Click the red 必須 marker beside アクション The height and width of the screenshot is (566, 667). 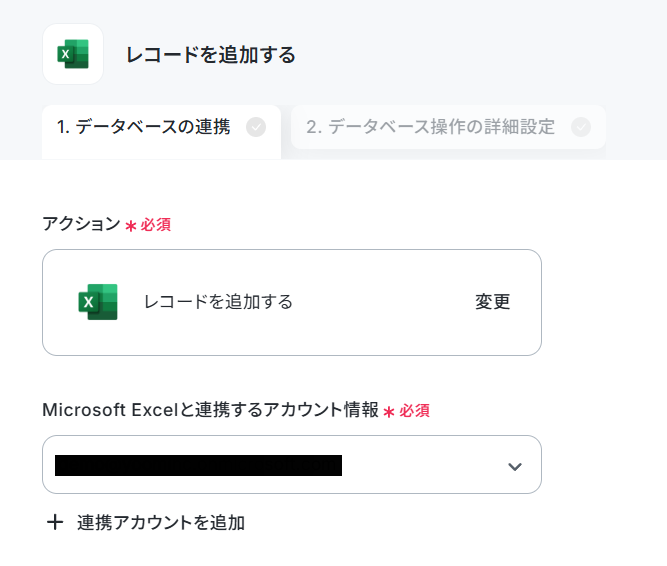click(x=156, y=225)
